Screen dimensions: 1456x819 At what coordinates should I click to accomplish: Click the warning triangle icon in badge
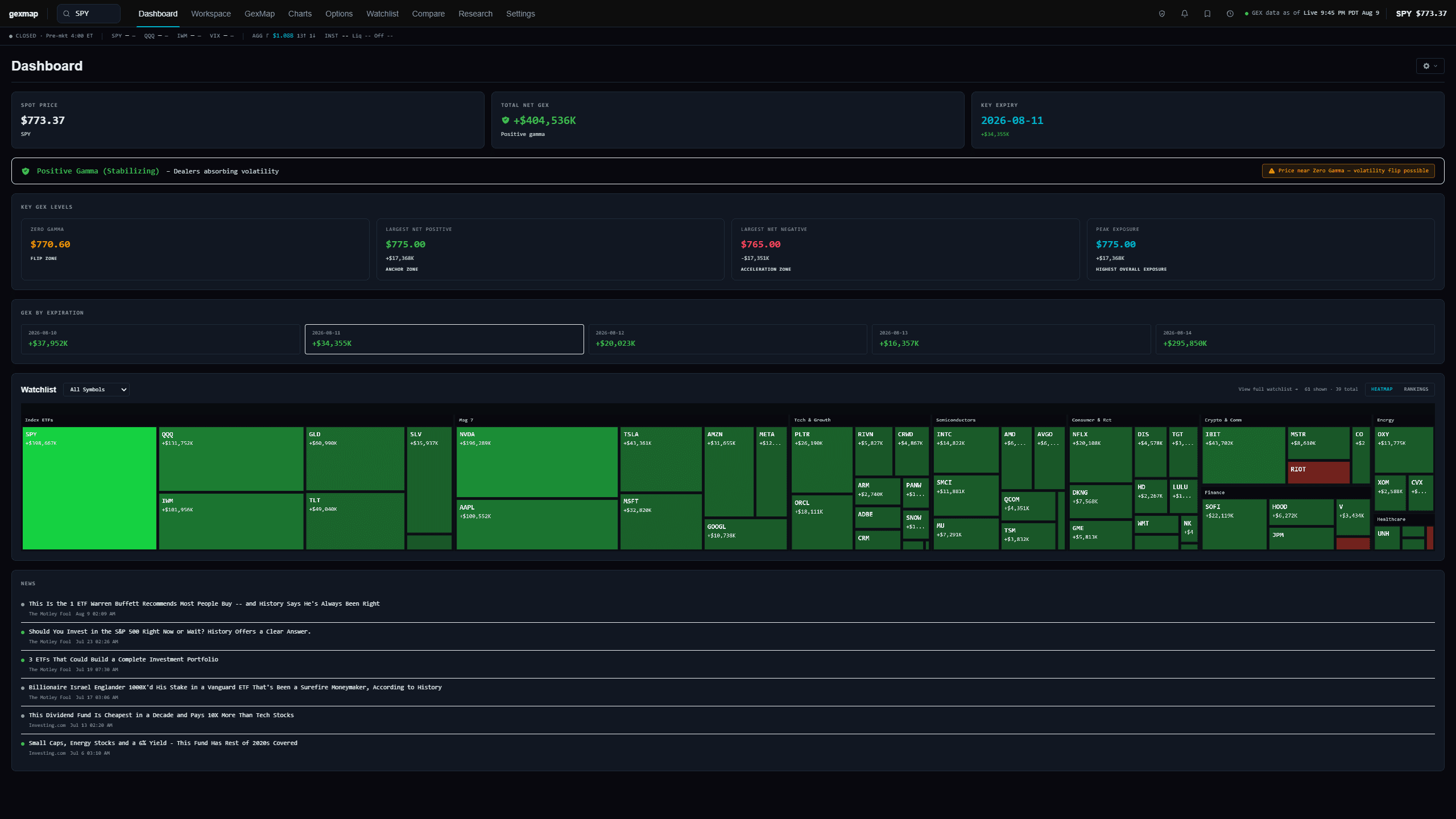(x=1272, y=171)
